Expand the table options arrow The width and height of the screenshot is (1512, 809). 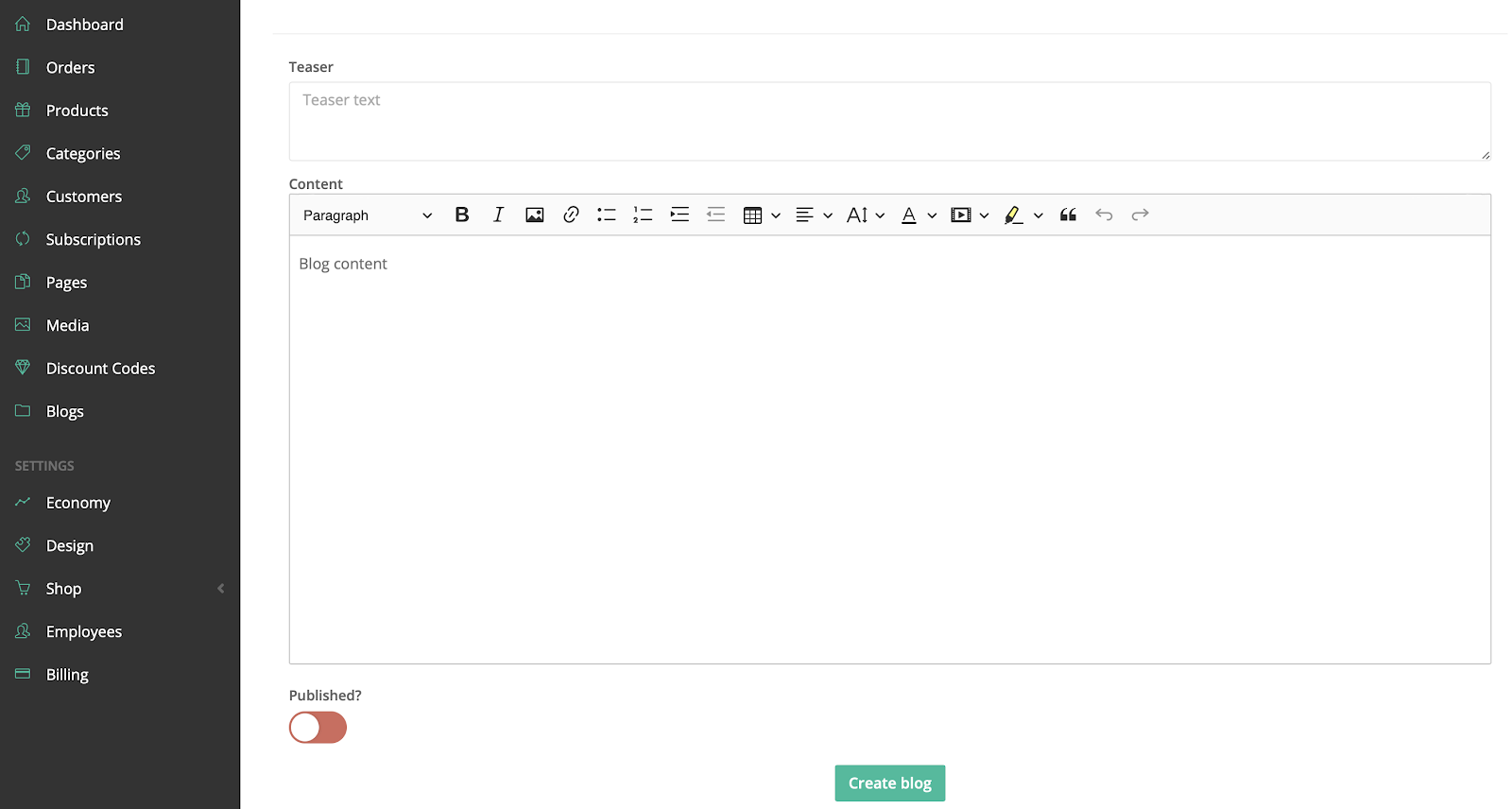tap(776, 215)
